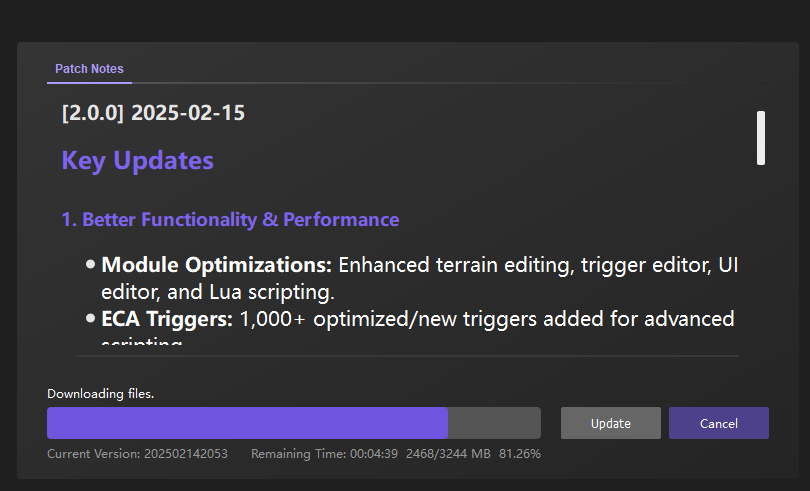The height and width of the screenshot is (491, 810).
Task: Click the Downloading files status label
Action: tap(101, 394)
